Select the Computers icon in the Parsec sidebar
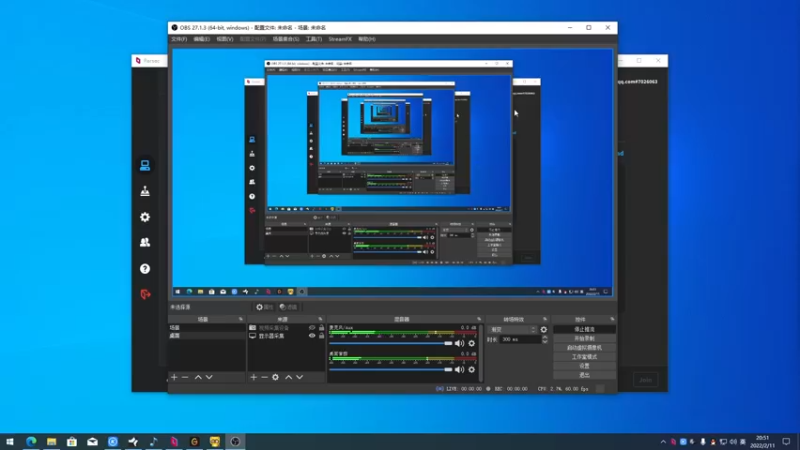This screenshot has height=450, width=800. click(145, 165)
